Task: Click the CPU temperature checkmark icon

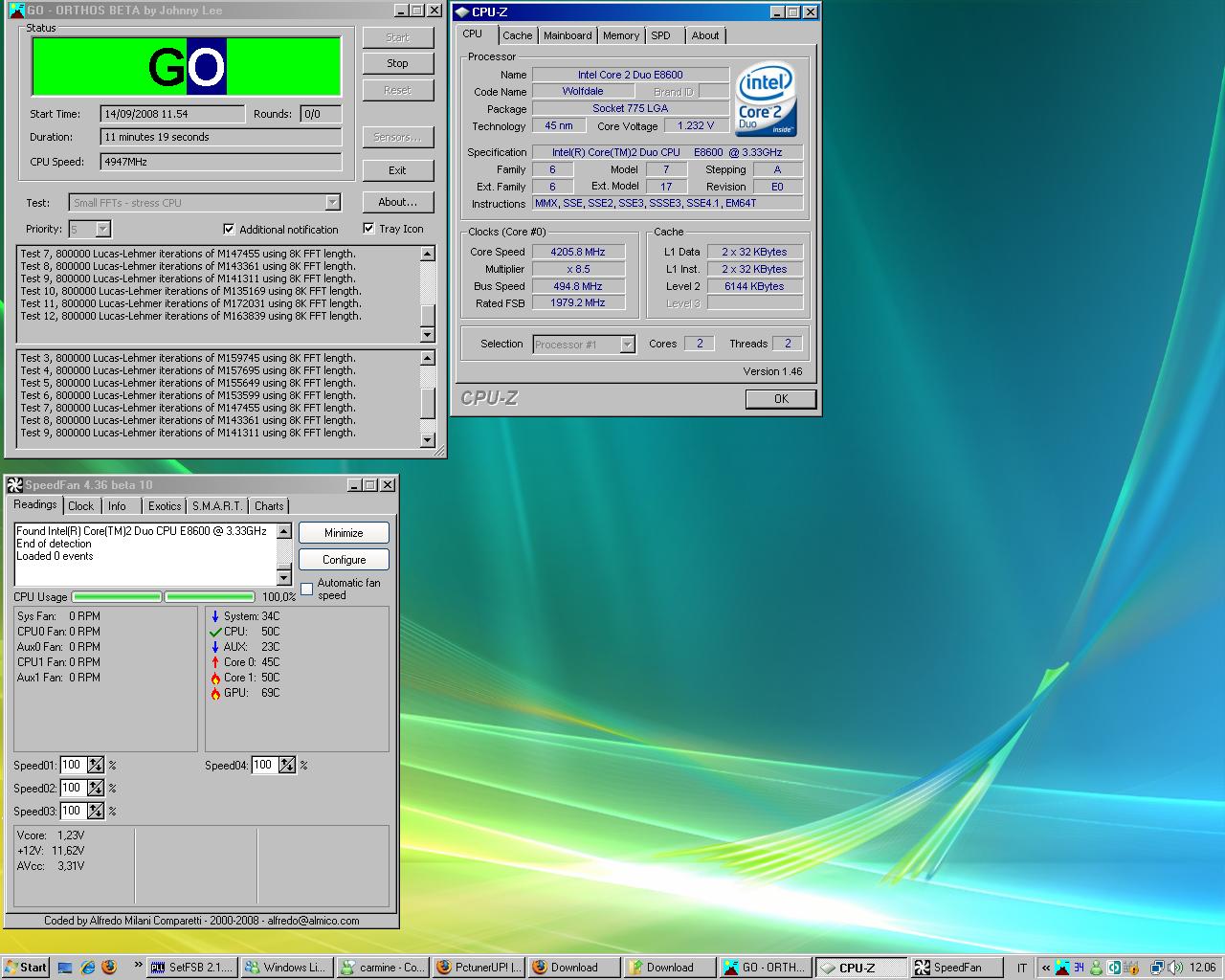Action: (215, 632)
